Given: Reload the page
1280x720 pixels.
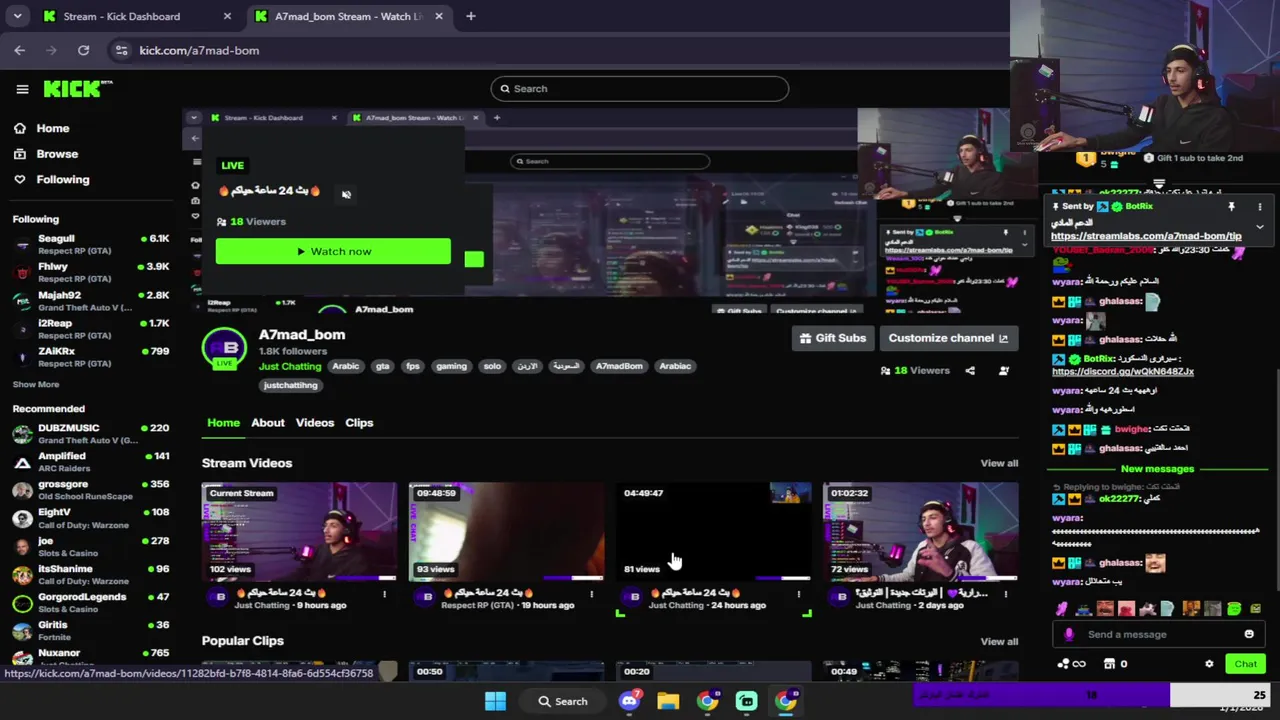Looking at the screenshot, I should (x=84, y=50).
